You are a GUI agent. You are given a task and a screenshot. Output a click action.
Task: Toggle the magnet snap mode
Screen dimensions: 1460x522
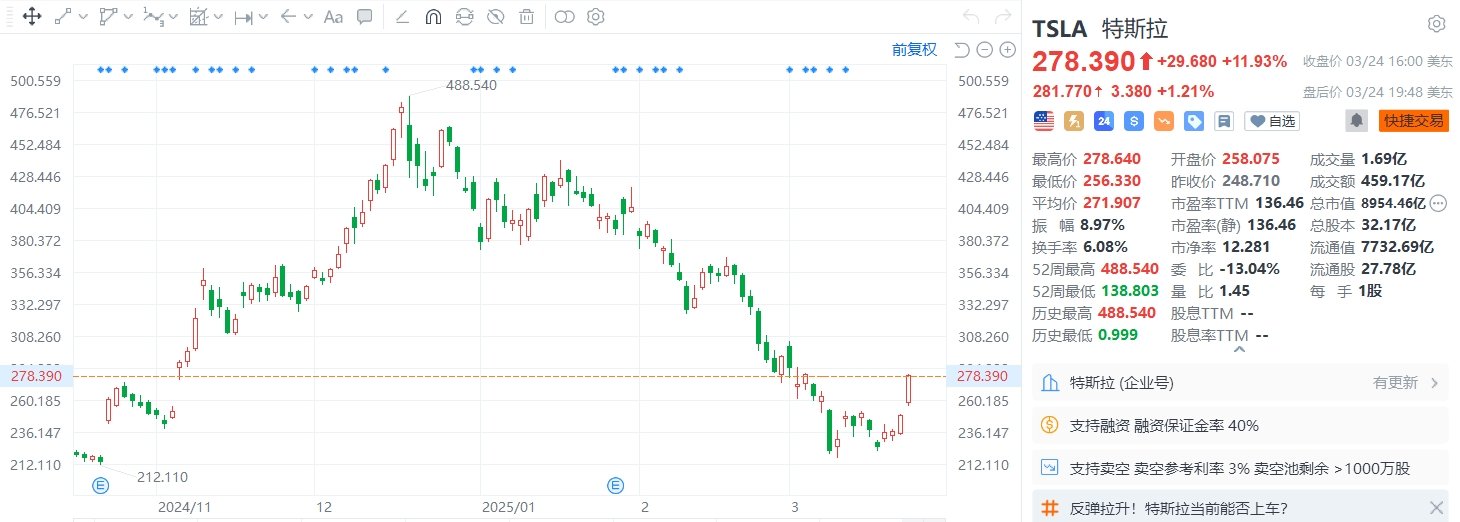[433, 16]
